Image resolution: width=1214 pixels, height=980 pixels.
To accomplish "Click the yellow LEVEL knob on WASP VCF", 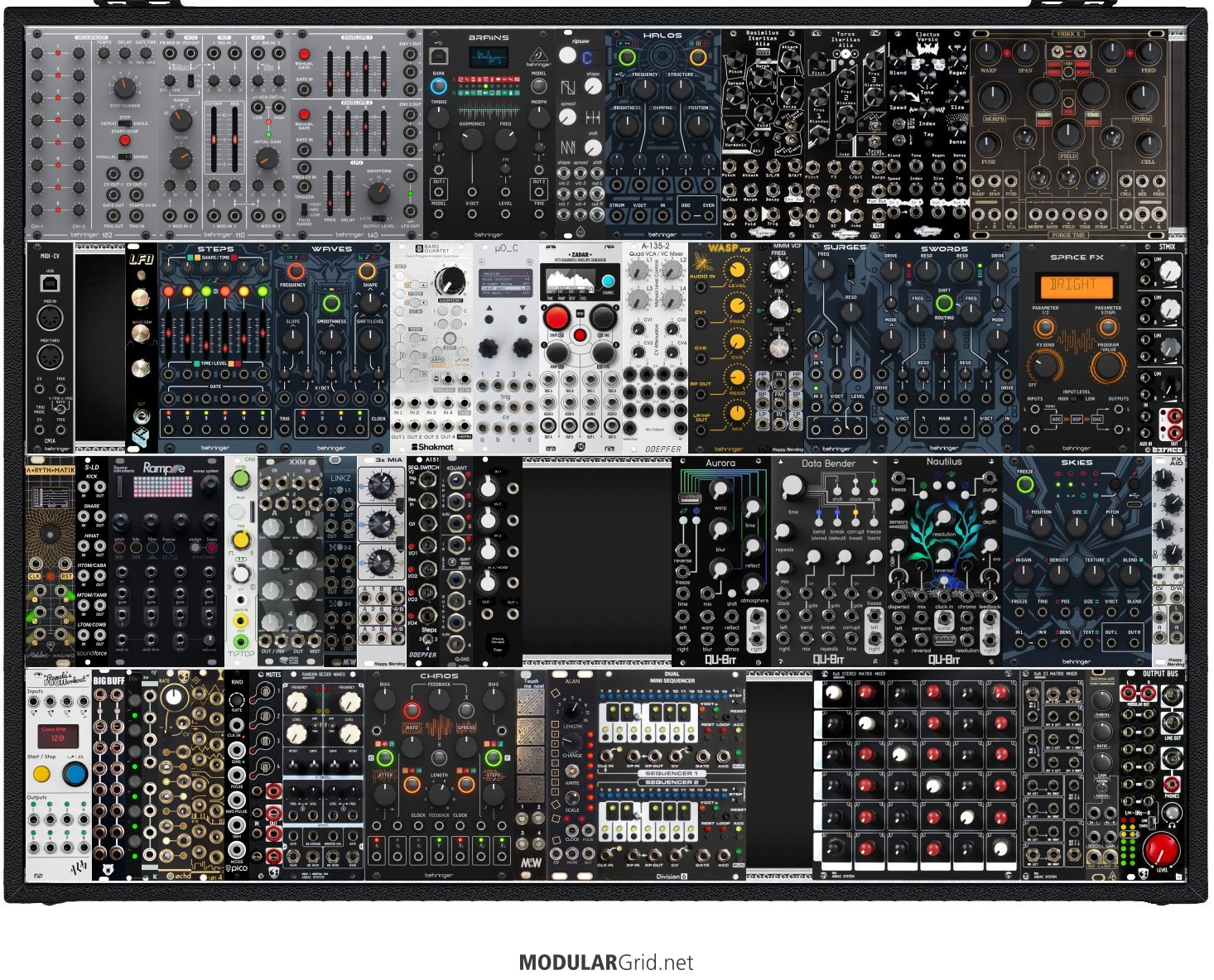I will (735, 269).
